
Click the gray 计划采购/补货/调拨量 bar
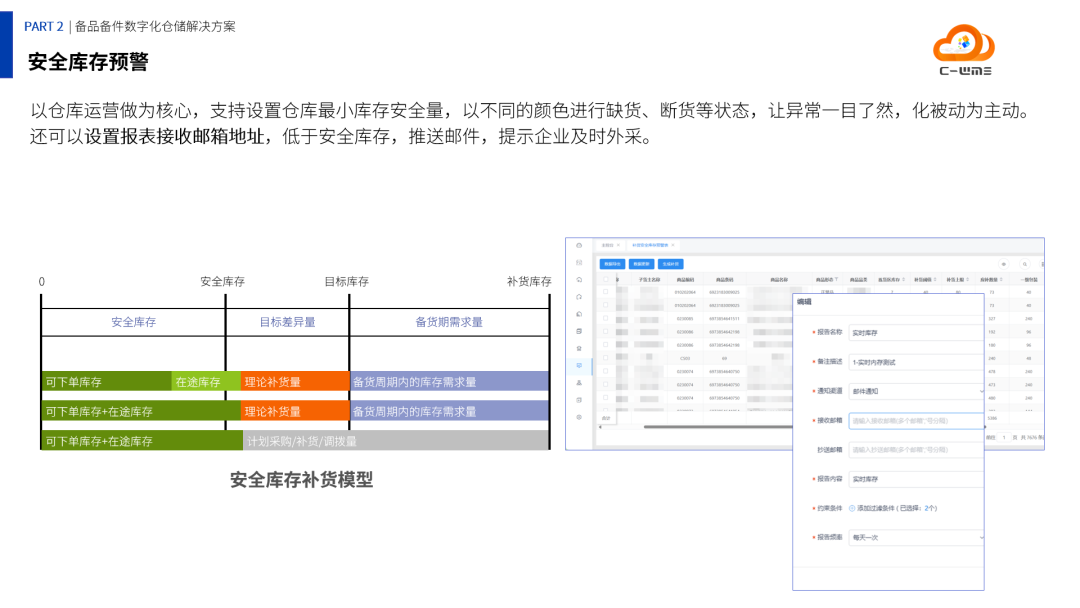click(x=396, y=441)
